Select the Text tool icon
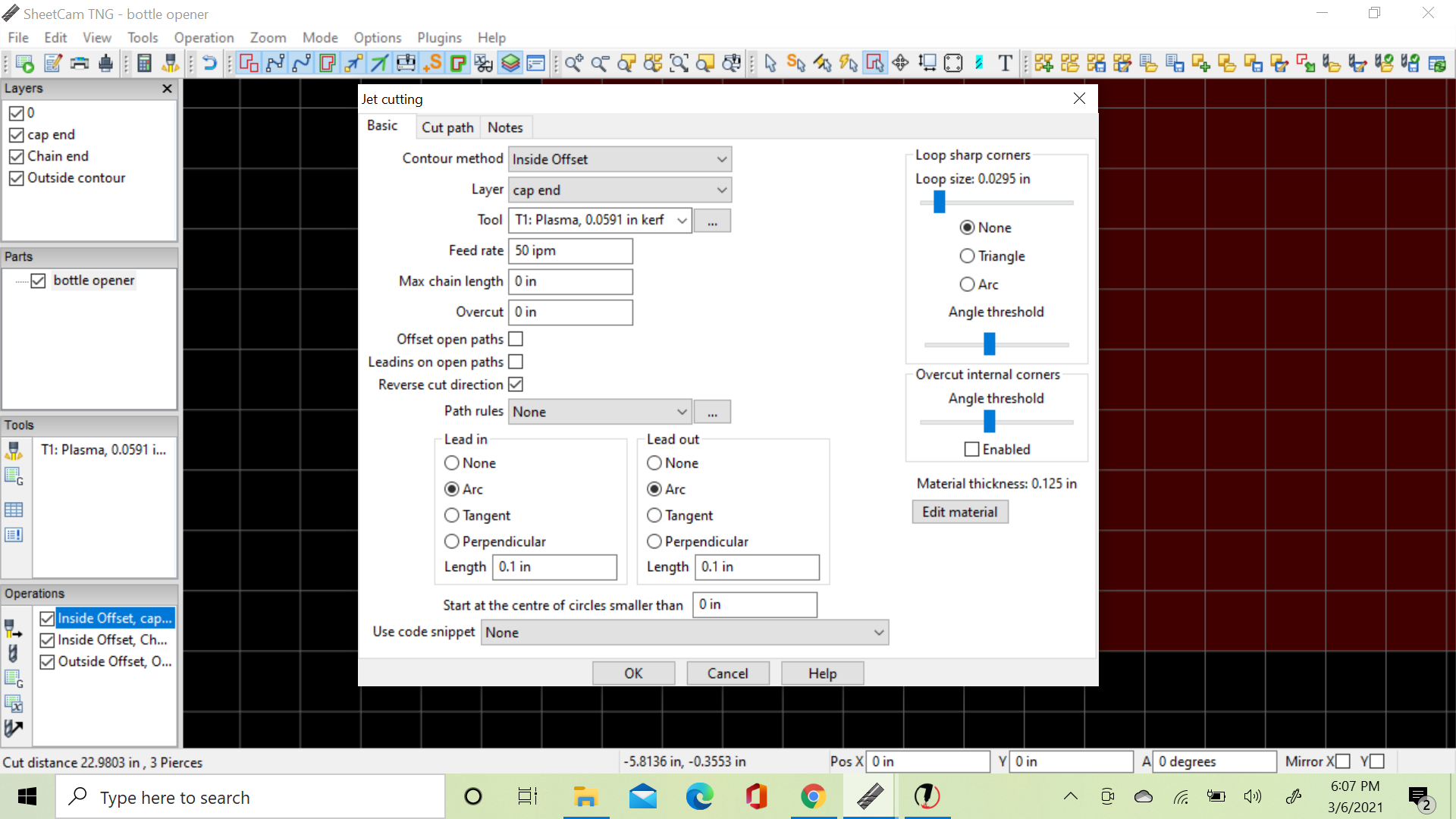This screenshot has width=1456, height=819. point(1005,63)
